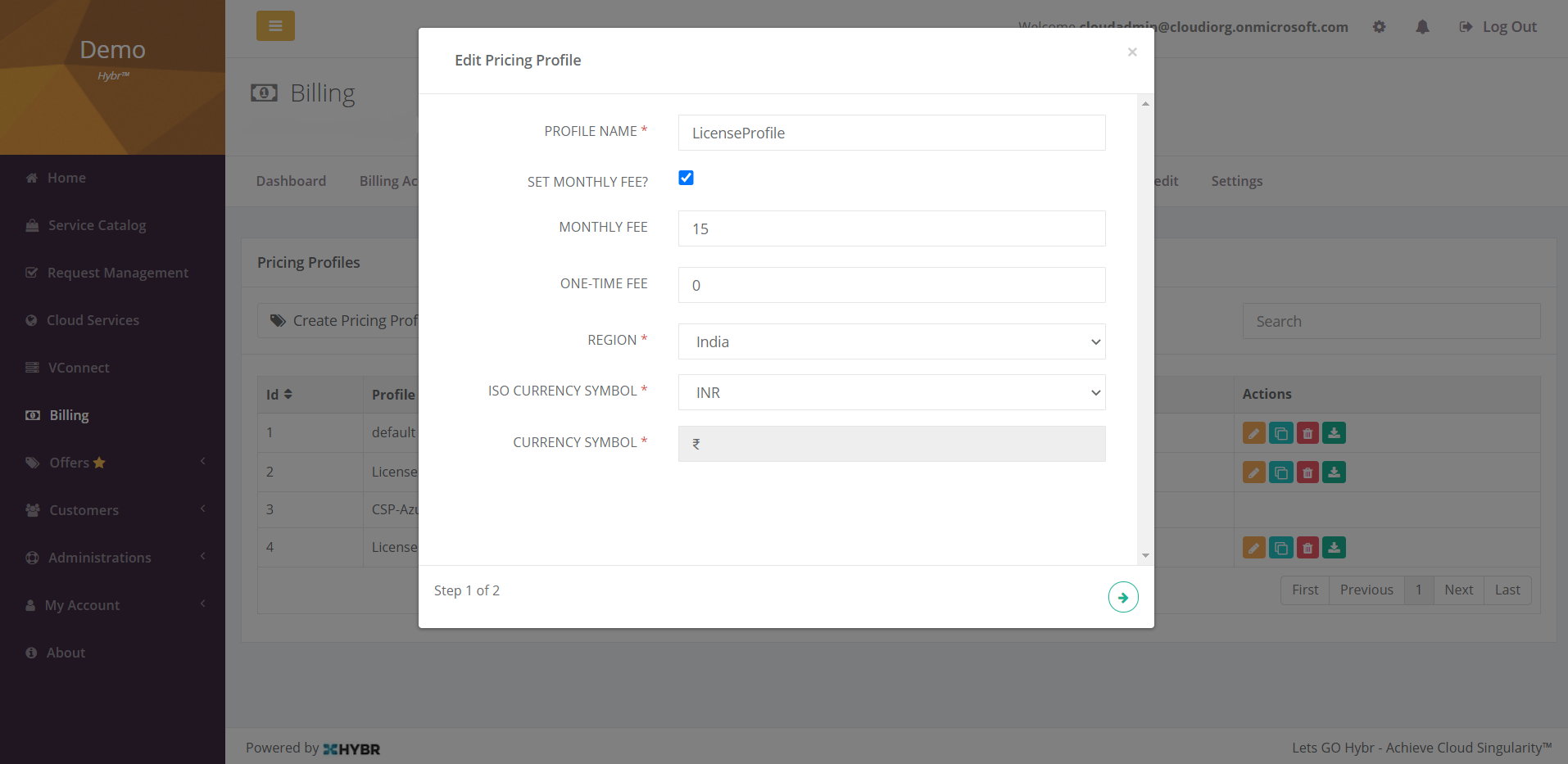Click the next step arrow button

(x=1122, y=597)
